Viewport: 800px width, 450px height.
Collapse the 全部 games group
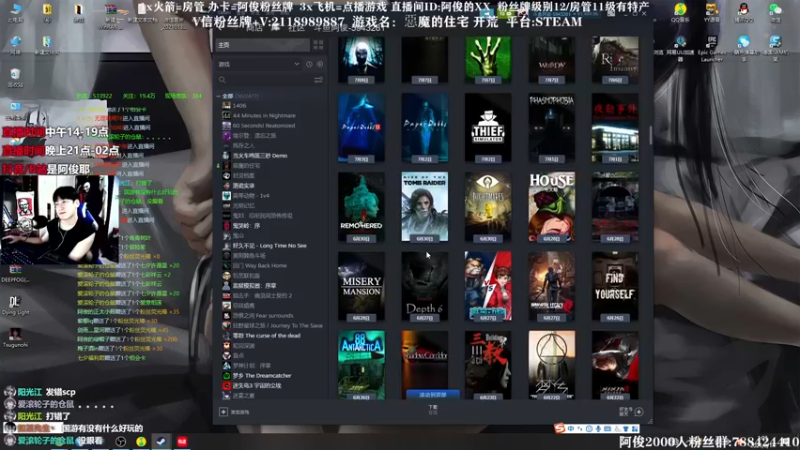pos(218,96)
